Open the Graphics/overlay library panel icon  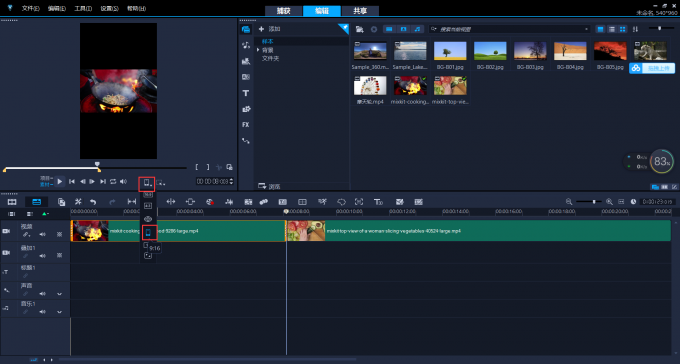click(246, 109)
